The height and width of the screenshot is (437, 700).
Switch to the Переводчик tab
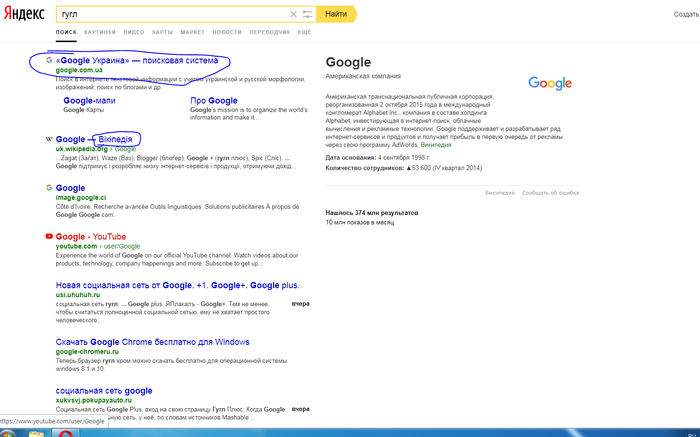point(270,32)
